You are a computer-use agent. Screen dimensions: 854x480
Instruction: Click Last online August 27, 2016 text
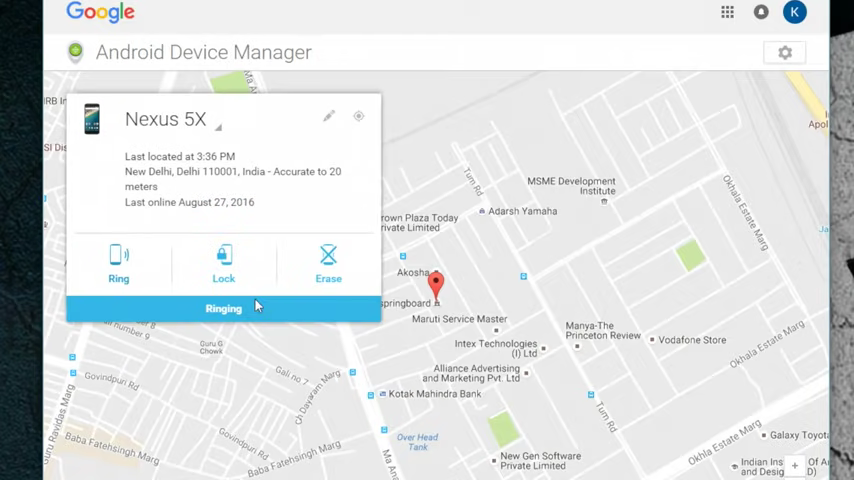[x=190, y=202]
